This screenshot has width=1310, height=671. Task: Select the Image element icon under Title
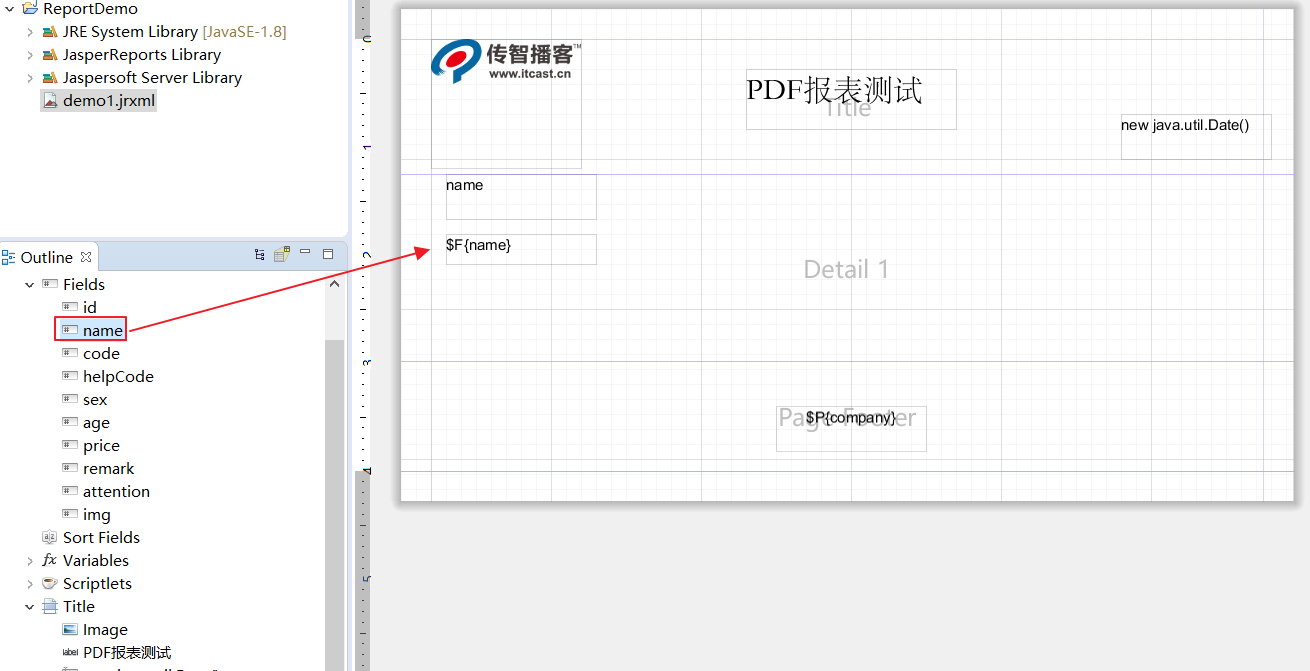pyautogui.click(x=69, y=629)
